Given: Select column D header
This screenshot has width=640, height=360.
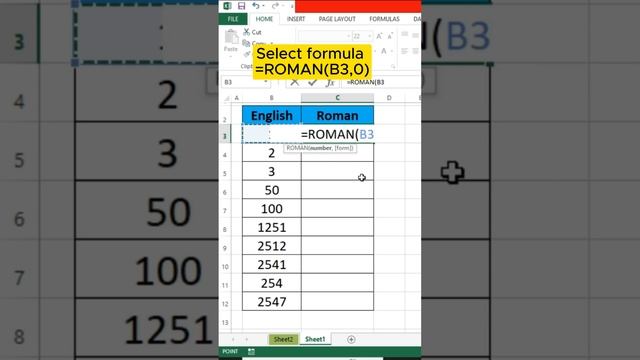Looking at the screenshot, I should tap(389, 98).
